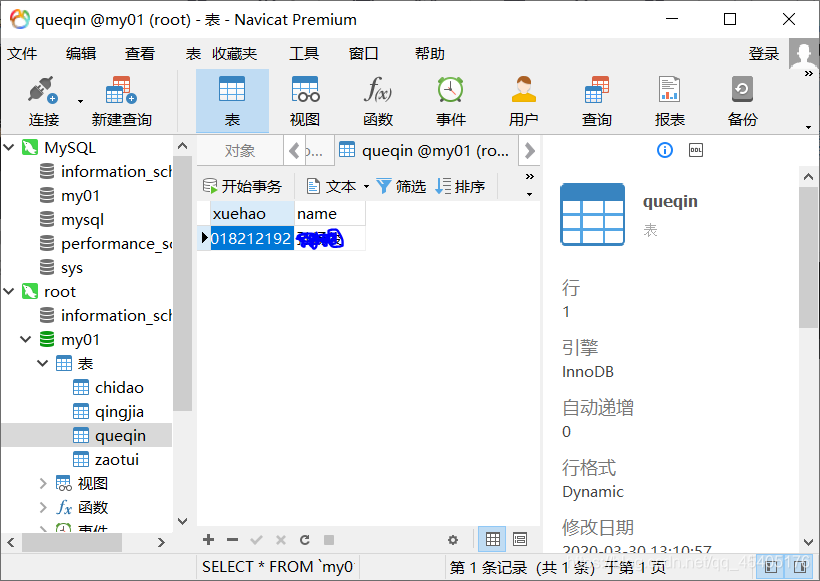Open the View (查看) menu
Image resolution: width=820 pixels, height=581 pixels.
click(x=140, y=53)
